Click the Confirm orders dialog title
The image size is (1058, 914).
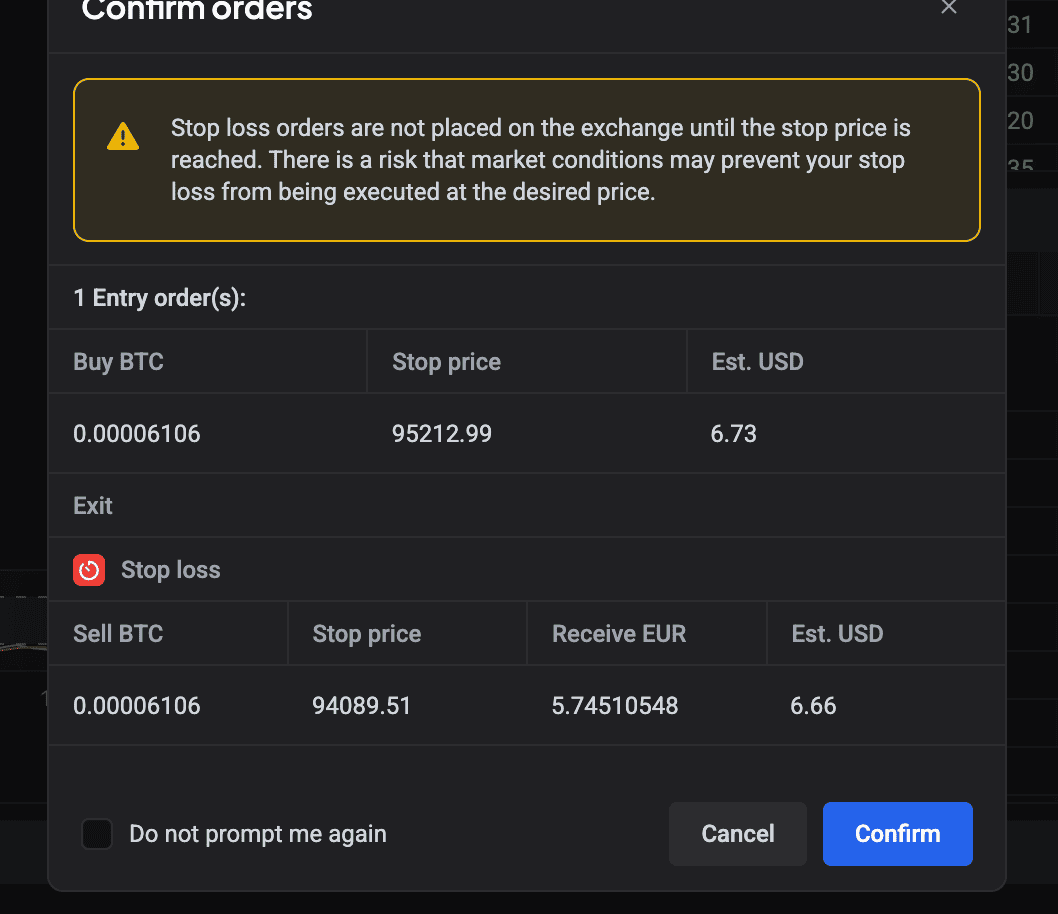(196, 12)
